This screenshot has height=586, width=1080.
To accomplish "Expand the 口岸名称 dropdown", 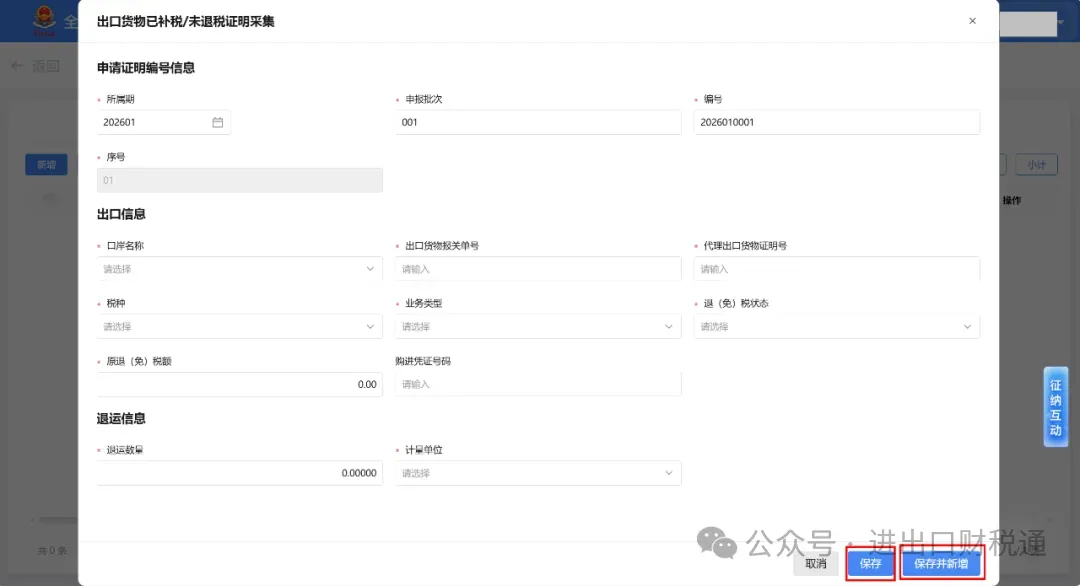I will [x=240, y=269].
